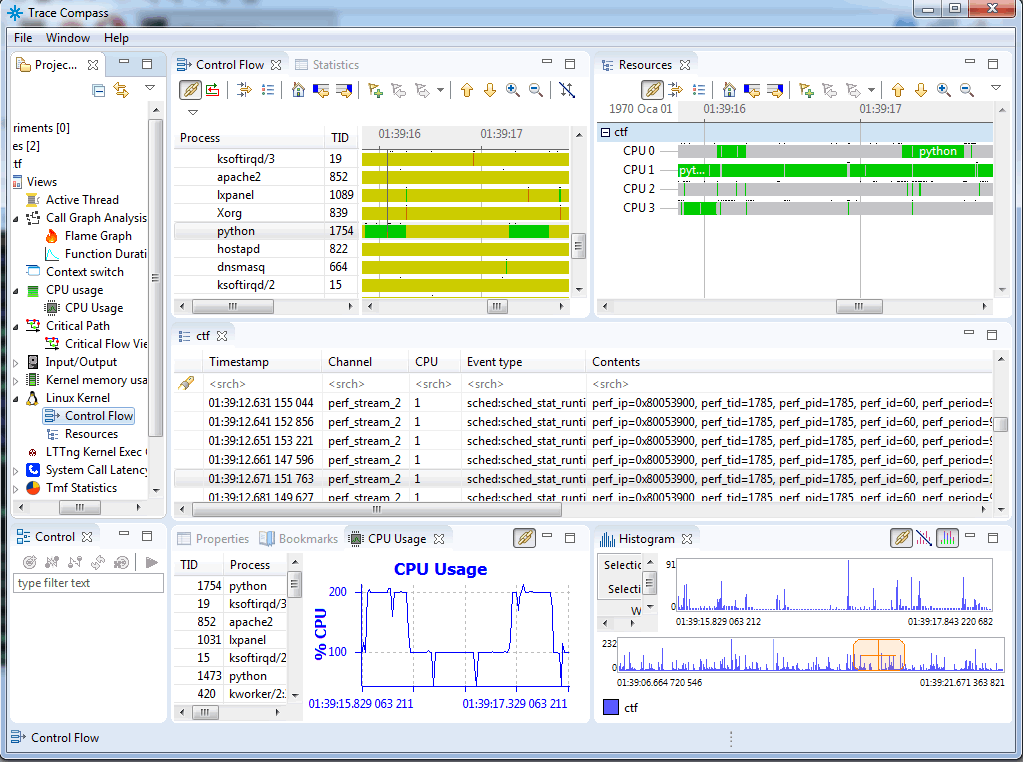This screenshot has height=762, width=1023.
Task: Open the Window menu
Action: click(68, 38)
